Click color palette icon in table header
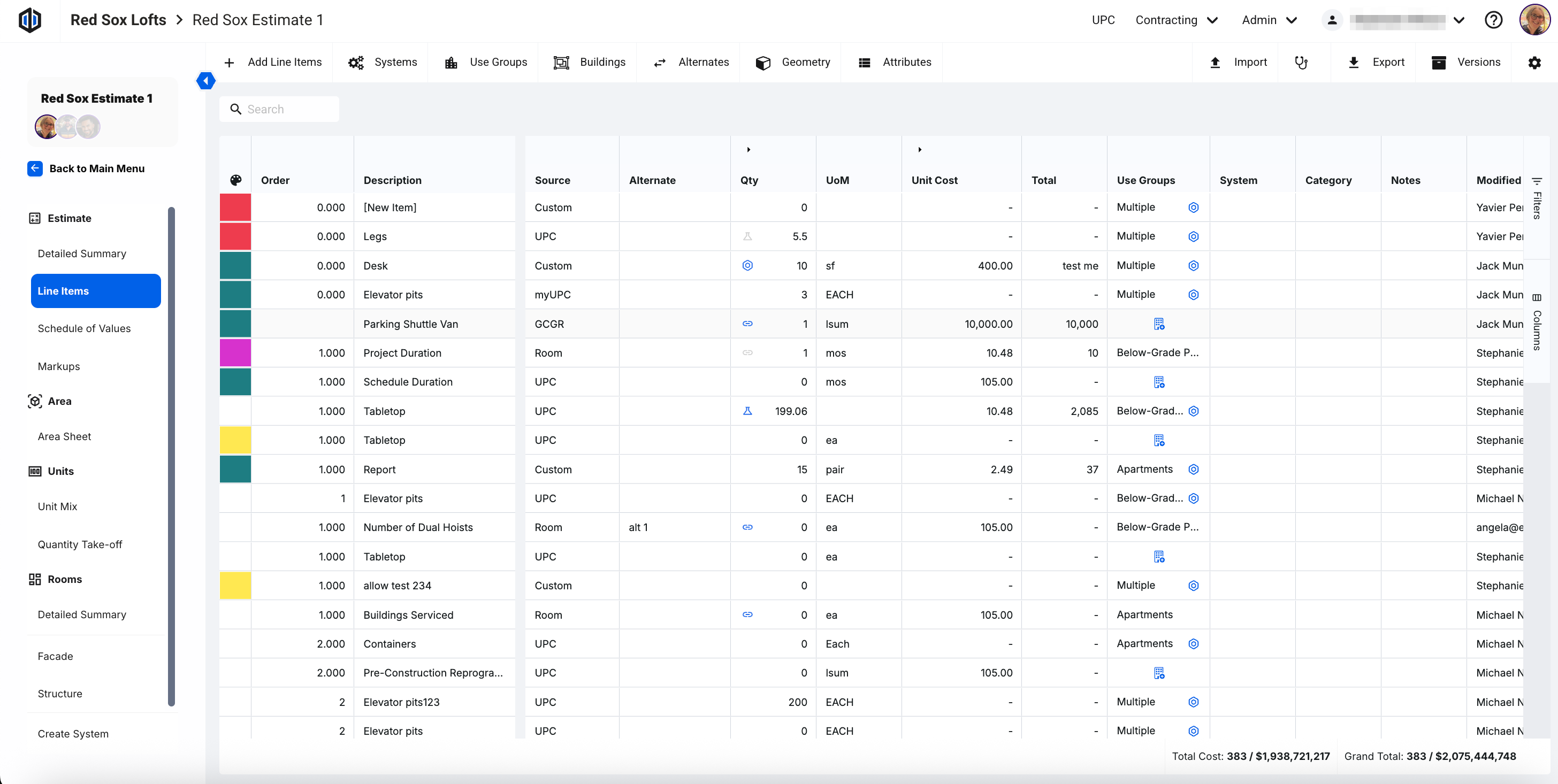This screenshot has width=1558, height=784. click(x=236, y=180)
